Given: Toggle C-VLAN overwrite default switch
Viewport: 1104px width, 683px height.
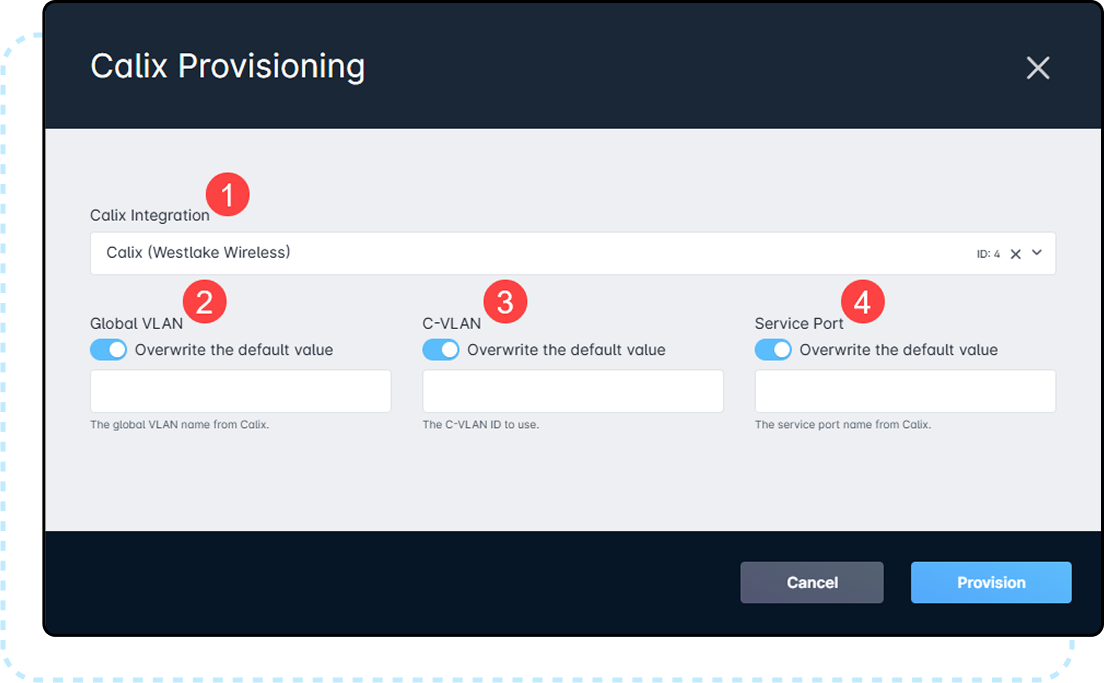Looking at the screenshot, I should [x=441, y=350].
